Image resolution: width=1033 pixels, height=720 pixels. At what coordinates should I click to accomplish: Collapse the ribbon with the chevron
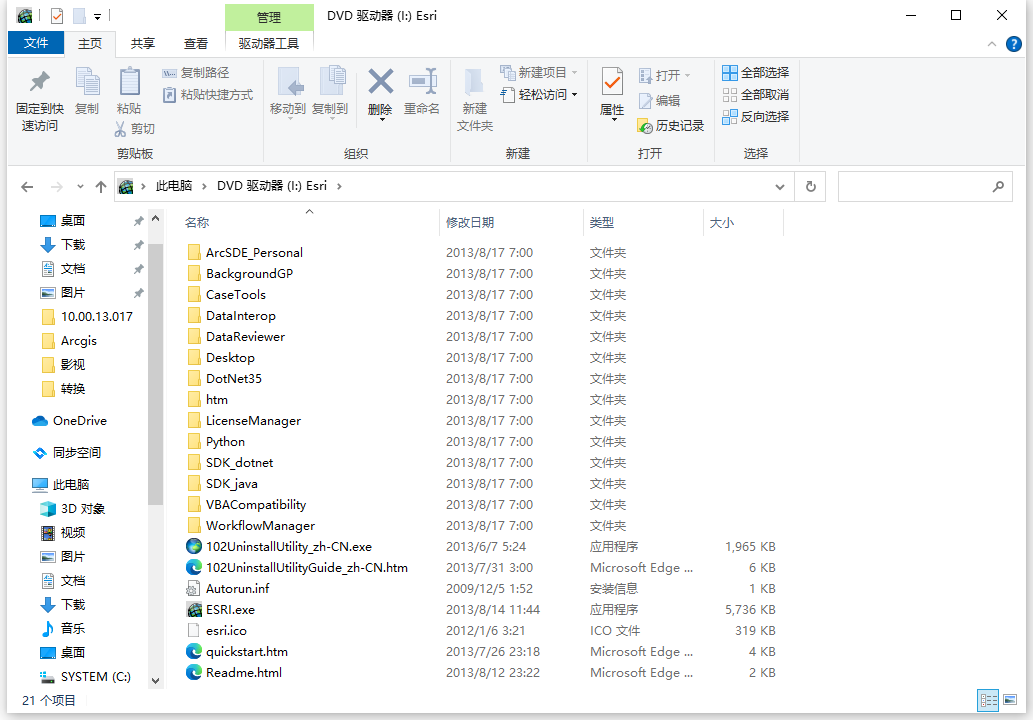coord(991,44)
